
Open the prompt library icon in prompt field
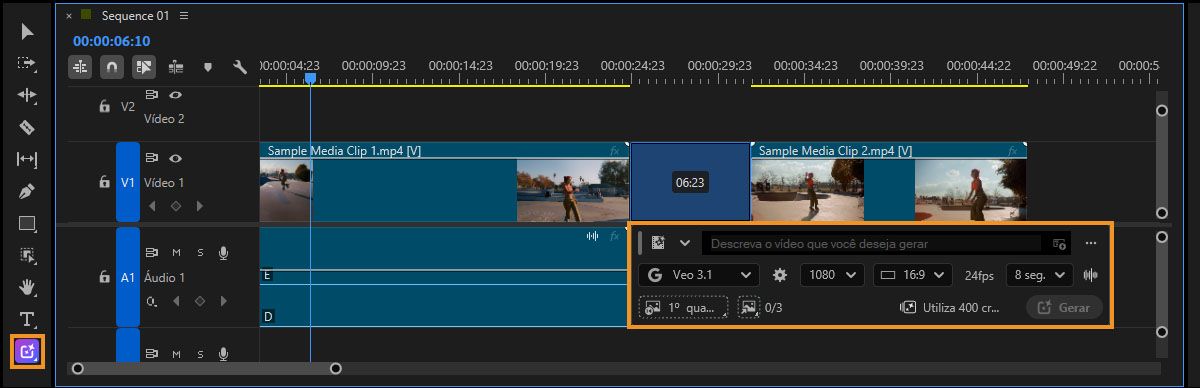pyautogui.click(x=1059, y=243)
